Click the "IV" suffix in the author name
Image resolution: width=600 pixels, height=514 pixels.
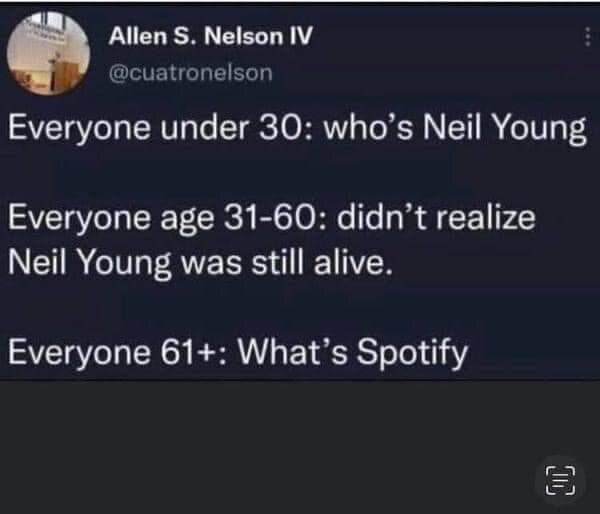[300, 39]
